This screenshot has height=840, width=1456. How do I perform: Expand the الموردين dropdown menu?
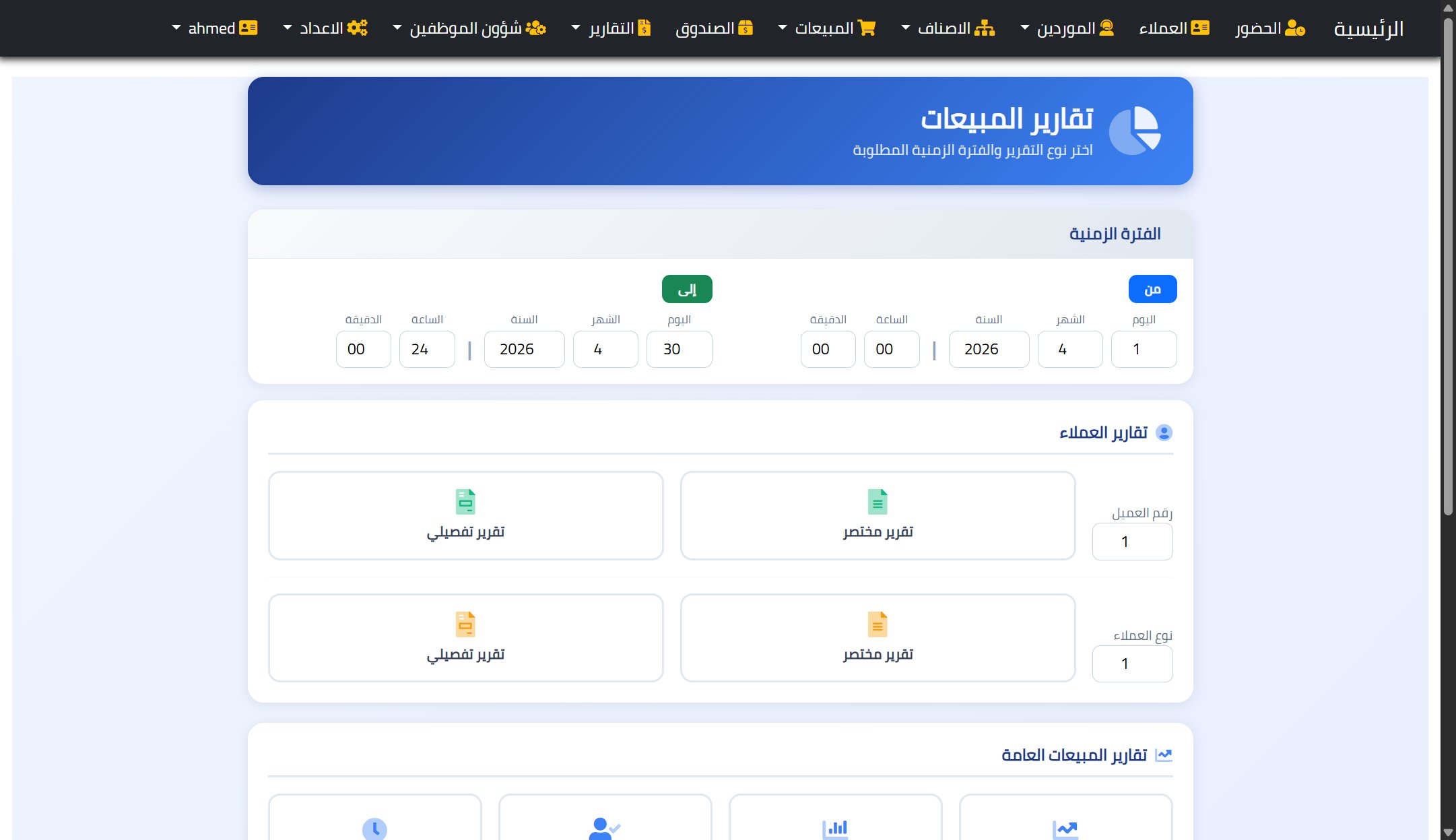[x=1067, y=28]
